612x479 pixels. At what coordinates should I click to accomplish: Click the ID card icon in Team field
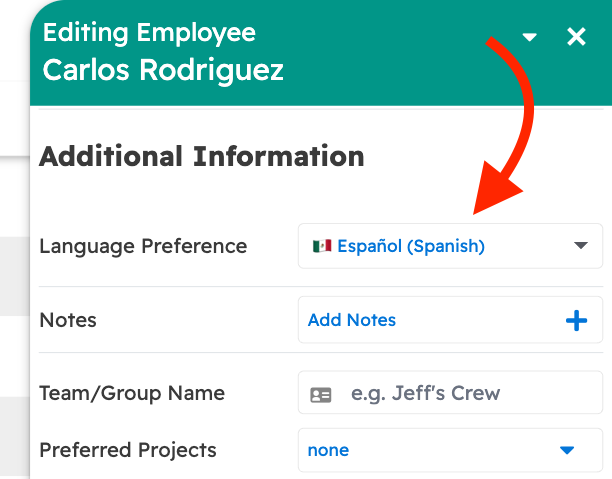coord(321,395)
